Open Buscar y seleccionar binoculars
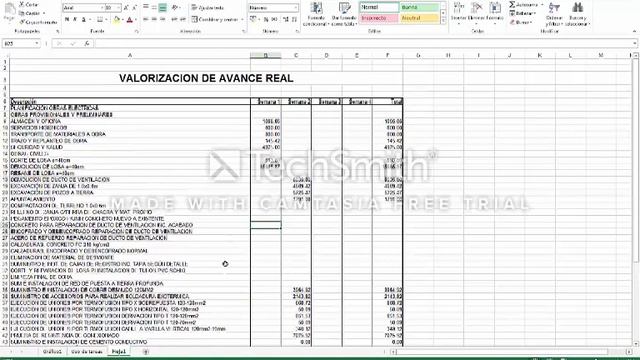640x360 pixels. (x=577, y=14)
